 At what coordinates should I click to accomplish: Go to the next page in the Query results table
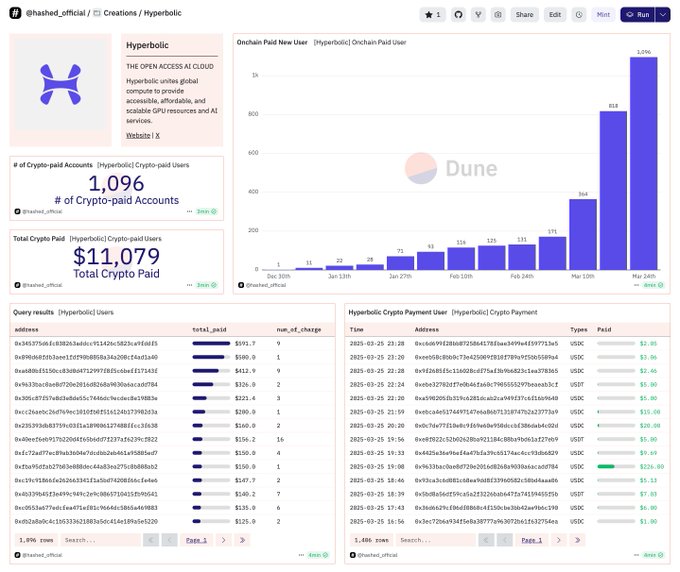(x=223, y=540)
